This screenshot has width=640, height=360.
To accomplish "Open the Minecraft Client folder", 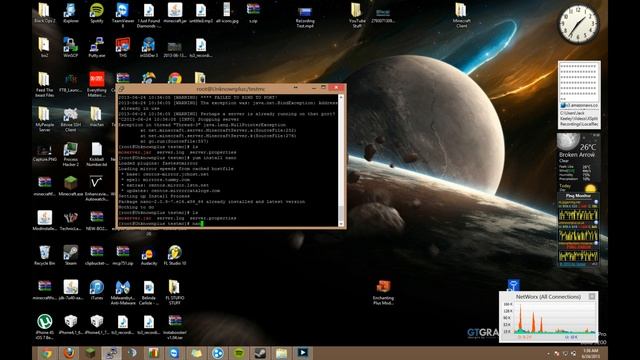I will (x=461, y=15).
